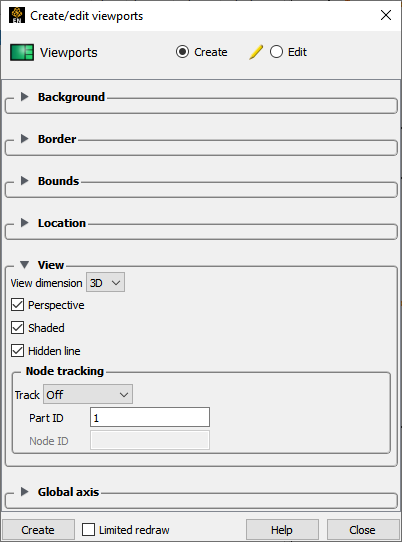Expand the Bounds section
Viewport: 402px width, 554px height.
click(x=24, y=181)
